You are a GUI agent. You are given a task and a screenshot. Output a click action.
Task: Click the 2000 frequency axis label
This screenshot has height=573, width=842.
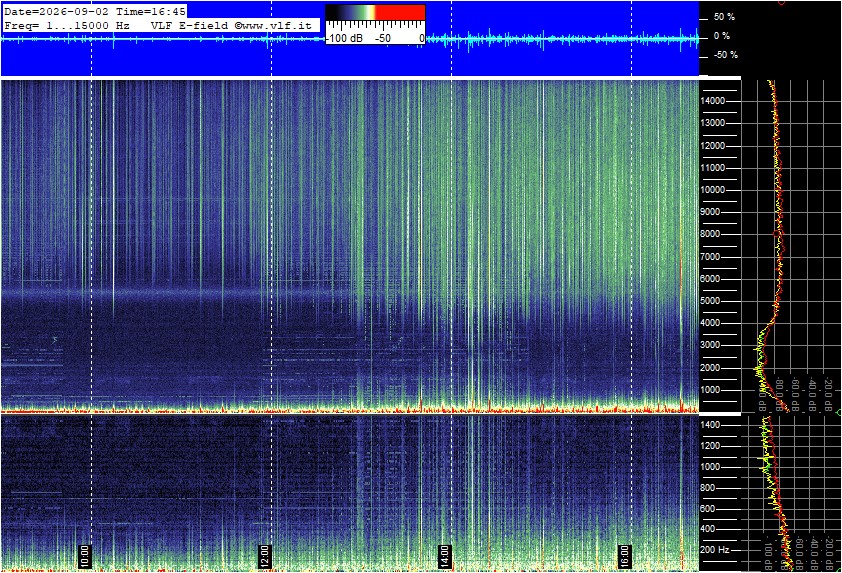[710, 368]
